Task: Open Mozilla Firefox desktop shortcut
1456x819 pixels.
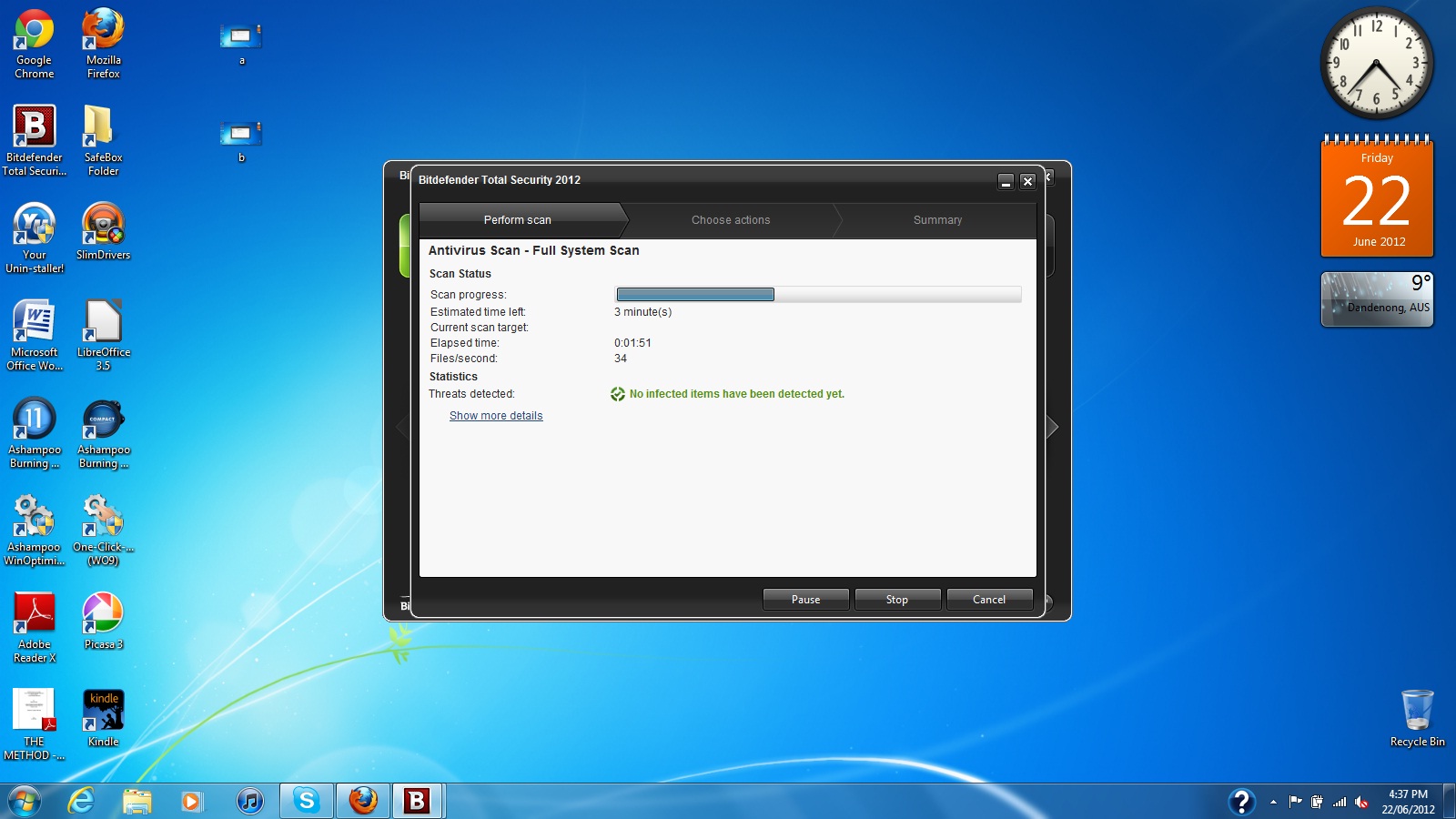Action: coord(103,44)
